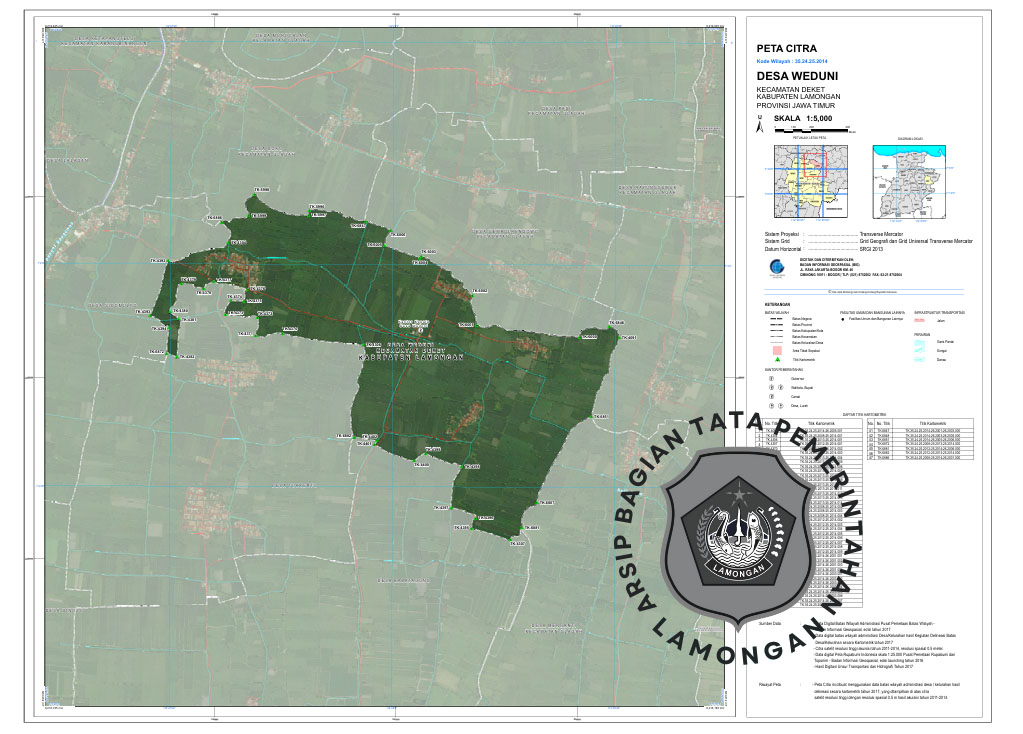Click the PETA CITRA heading
This screenshot has height=734, width=1023.
coord(787,48)
